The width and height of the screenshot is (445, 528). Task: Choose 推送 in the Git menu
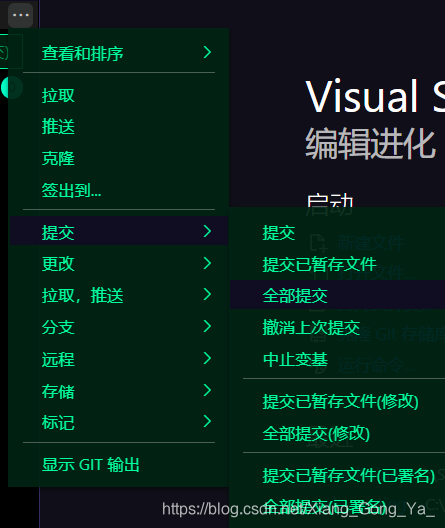(119, 127)
